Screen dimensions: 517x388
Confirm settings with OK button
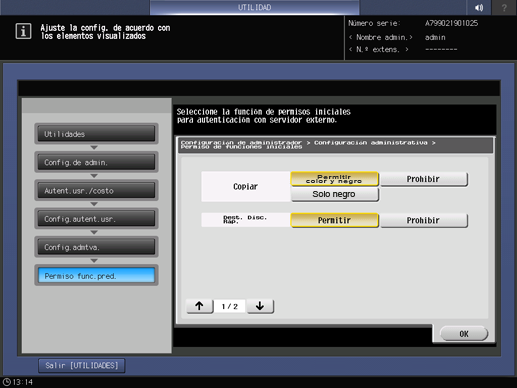click(x=464, y=334)
